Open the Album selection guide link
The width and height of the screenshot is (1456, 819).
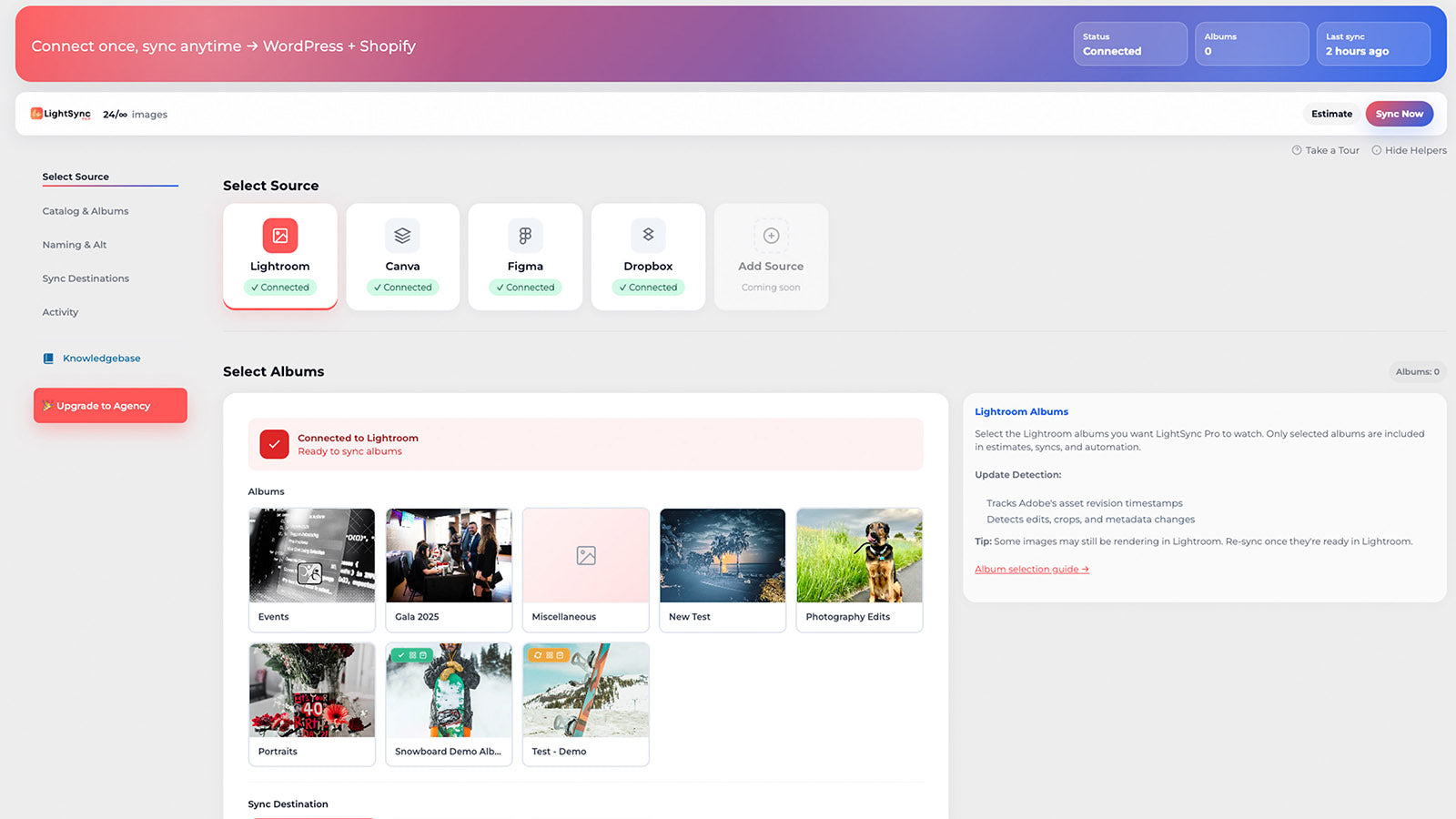pyautogui.click(x=1030, y=569)
